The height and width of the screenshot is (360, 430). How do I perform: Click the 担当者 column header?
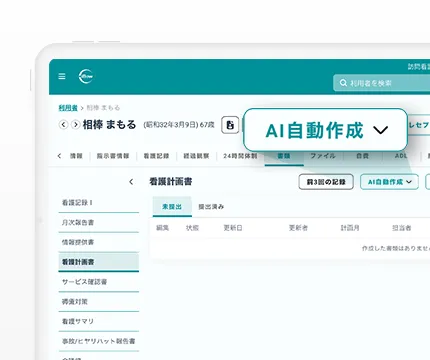click(x=401, y=228)
